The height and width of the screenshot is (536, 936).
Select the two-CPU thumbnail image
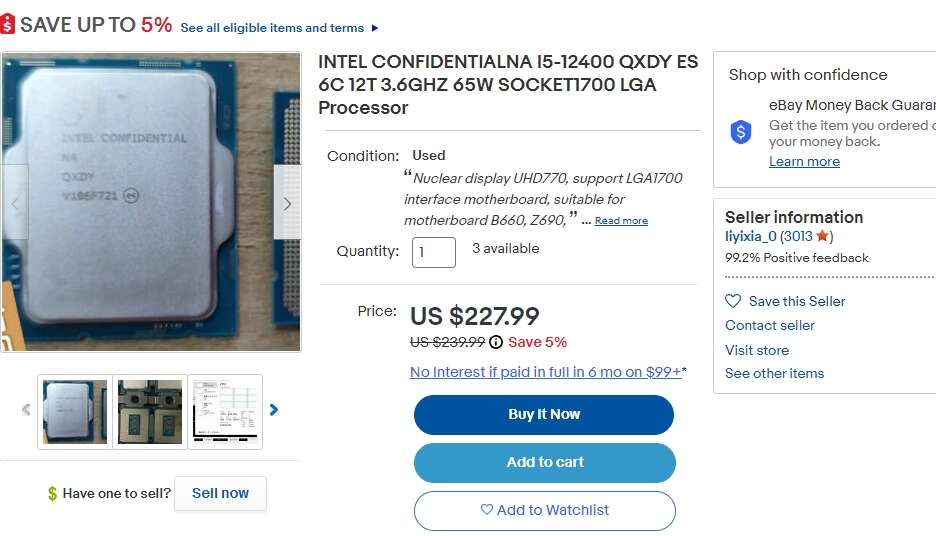[150, 411]
